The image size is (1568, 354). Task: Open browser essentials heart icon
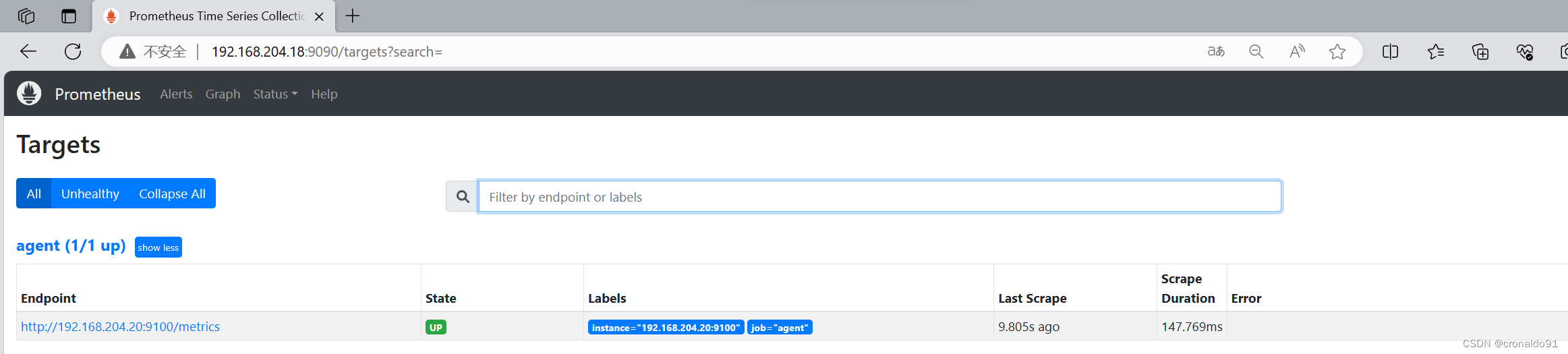(x=1525, y=51)
